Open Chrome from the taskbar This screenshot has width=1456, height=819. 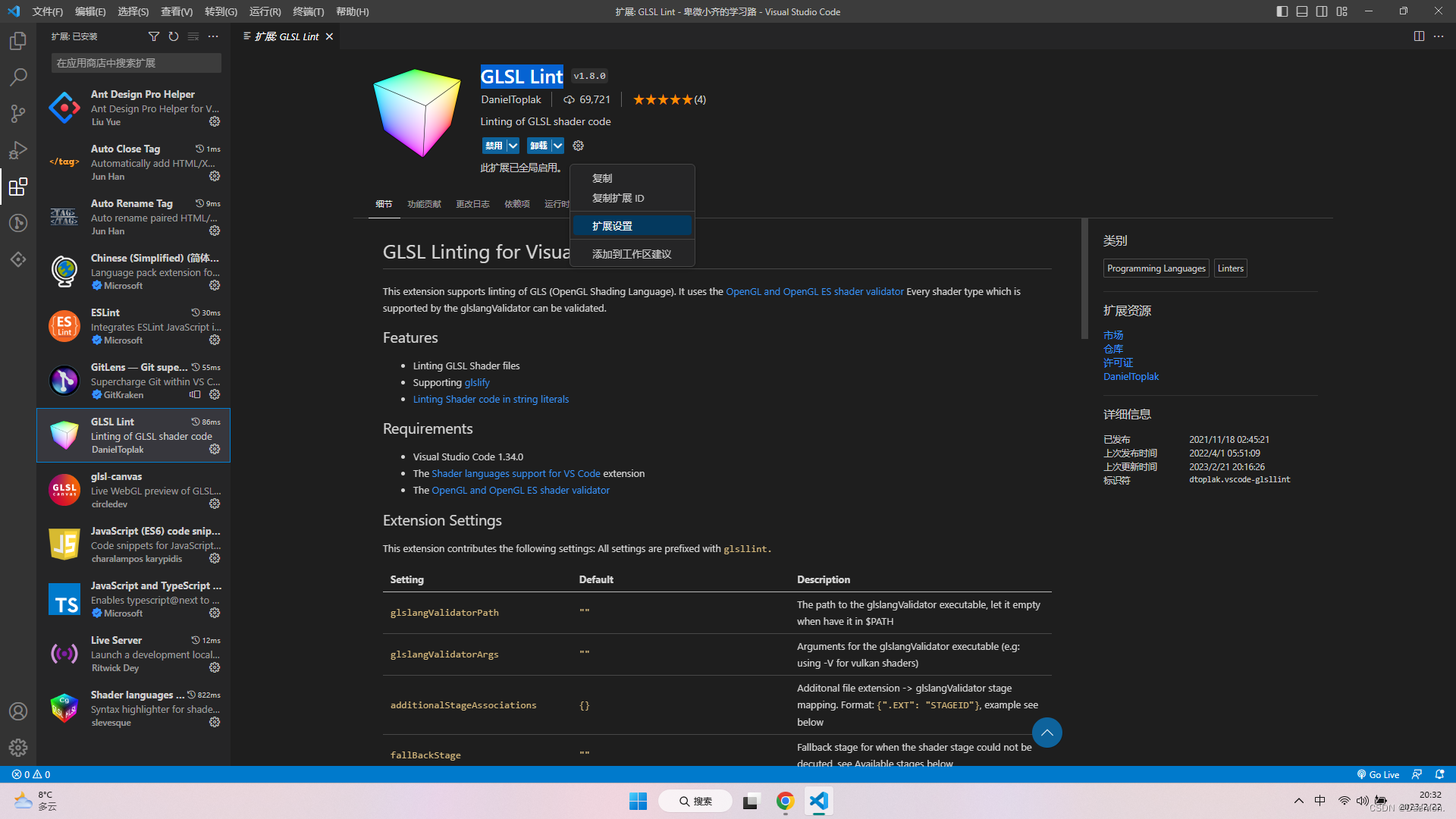(x=785, y=801)
